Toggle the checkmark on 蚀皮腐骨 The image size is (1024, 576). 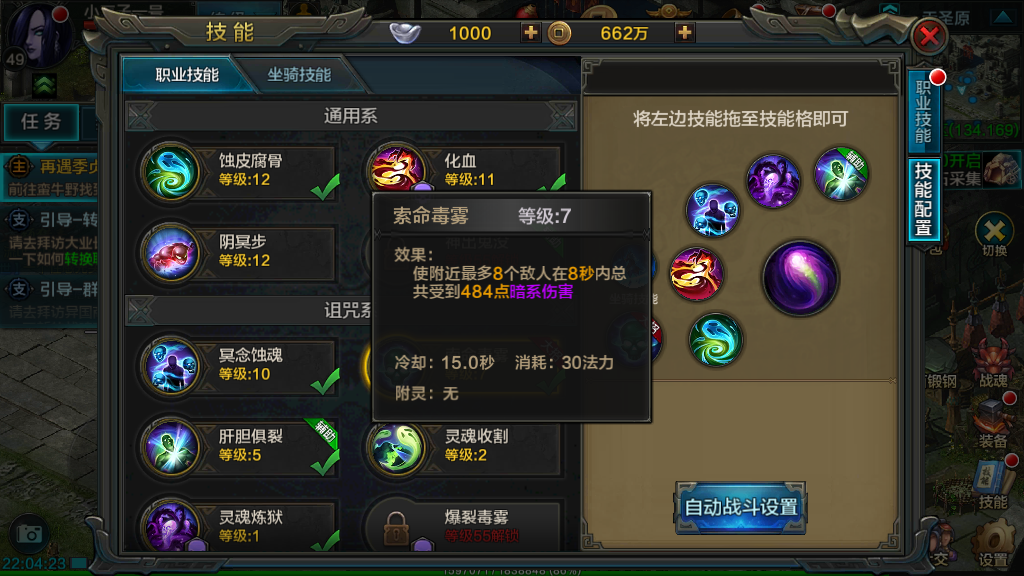coord(325,187)
